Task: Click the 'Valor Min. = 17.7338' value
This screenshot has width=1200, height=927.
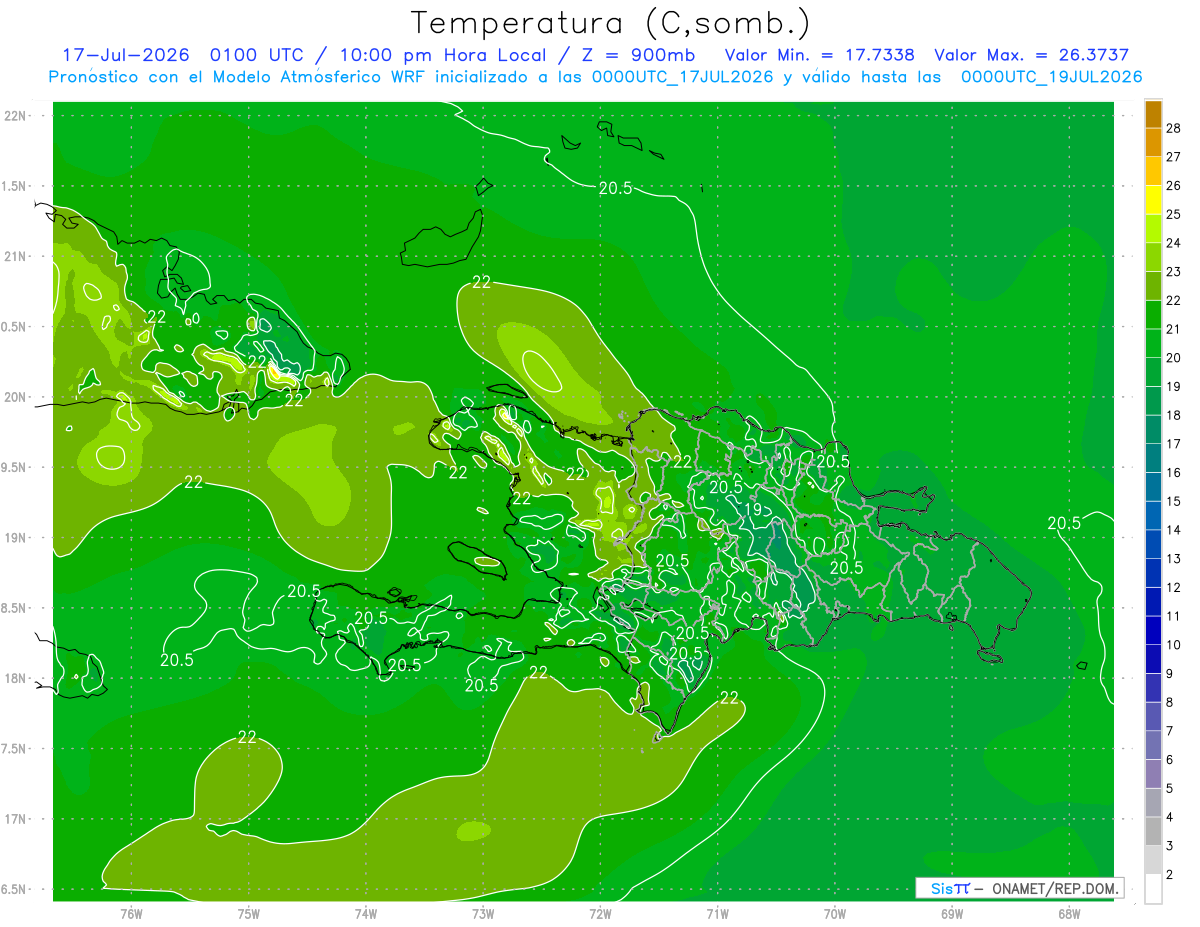Action: (819, 55)
